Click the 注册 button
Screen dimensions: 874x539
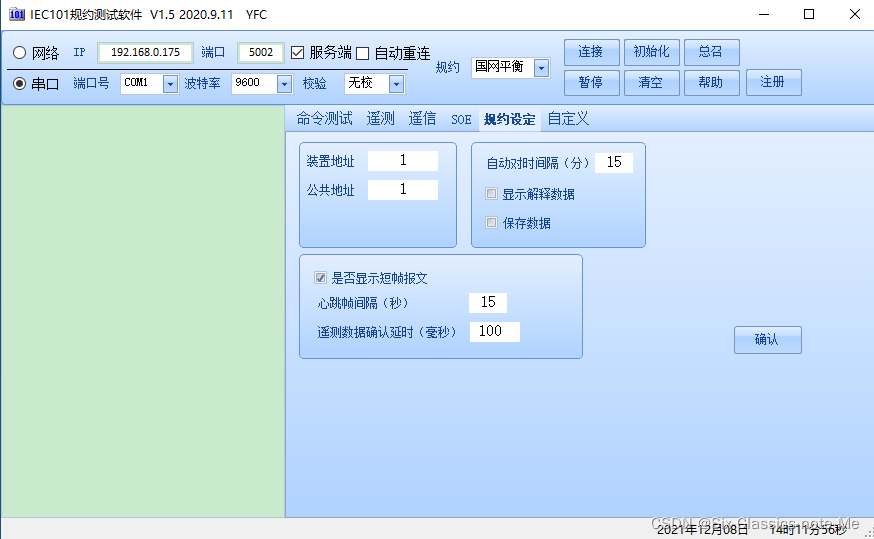pos(774,82)
